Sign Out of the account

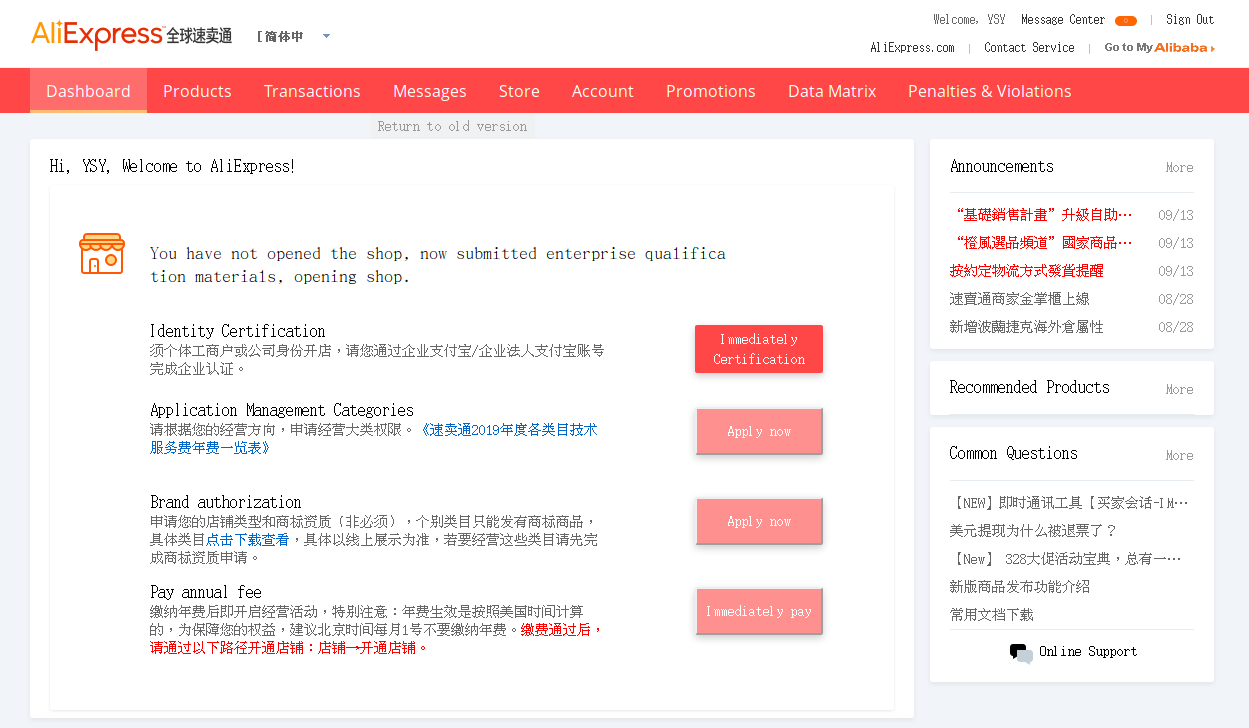pyautogui.click(x=1189, y=19)
